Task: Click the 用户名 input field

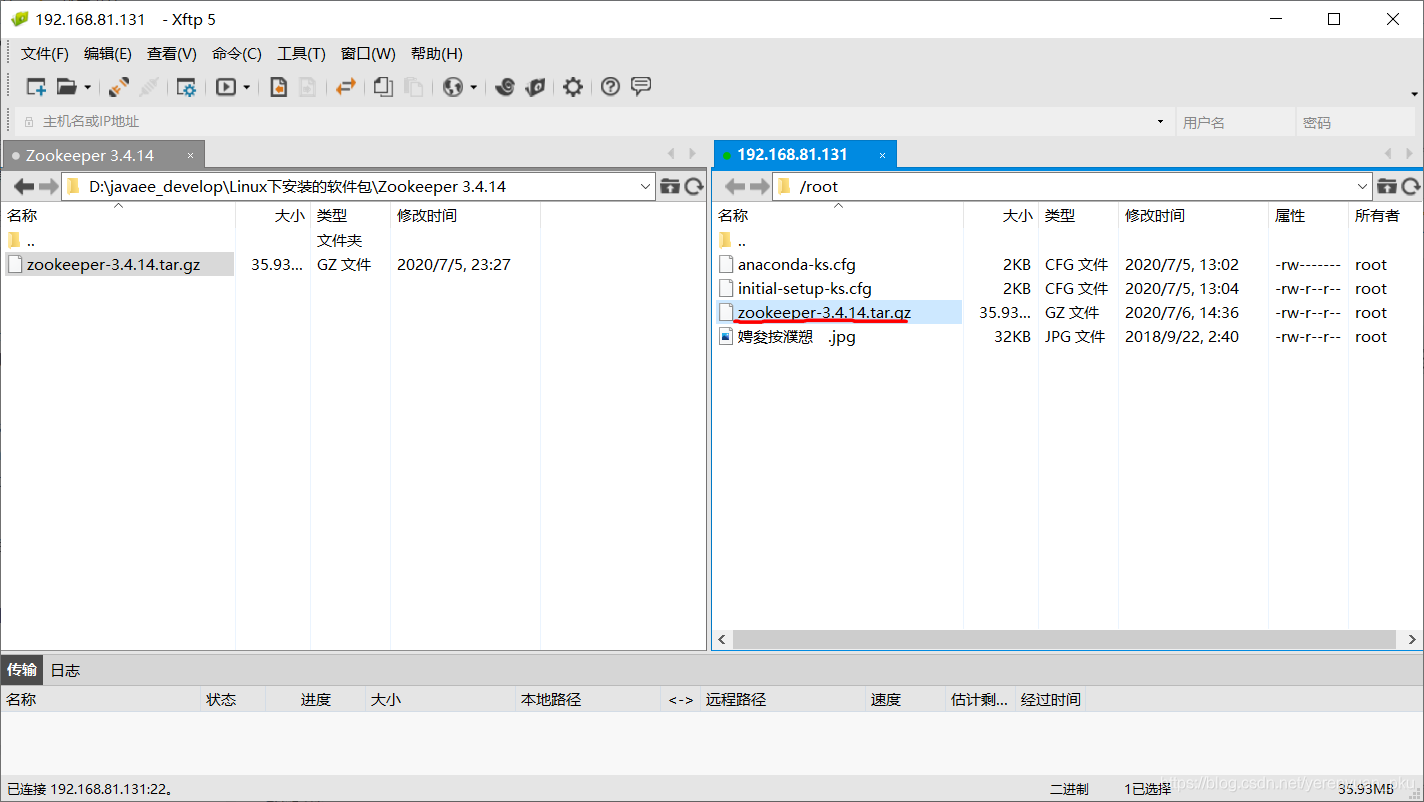Action: 1234,122
